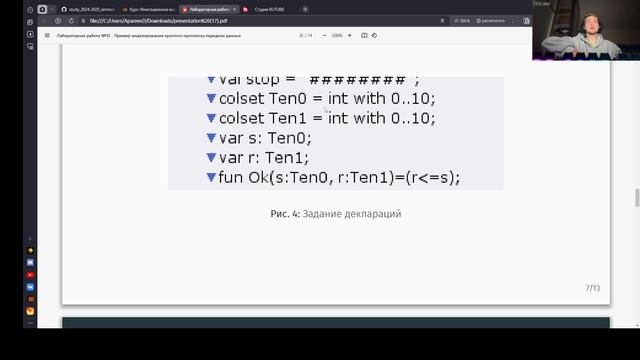Collapse the 'colset Ten0' declaration triangle
The width and height of the screenshot is (640, 360).
(211, 98)
